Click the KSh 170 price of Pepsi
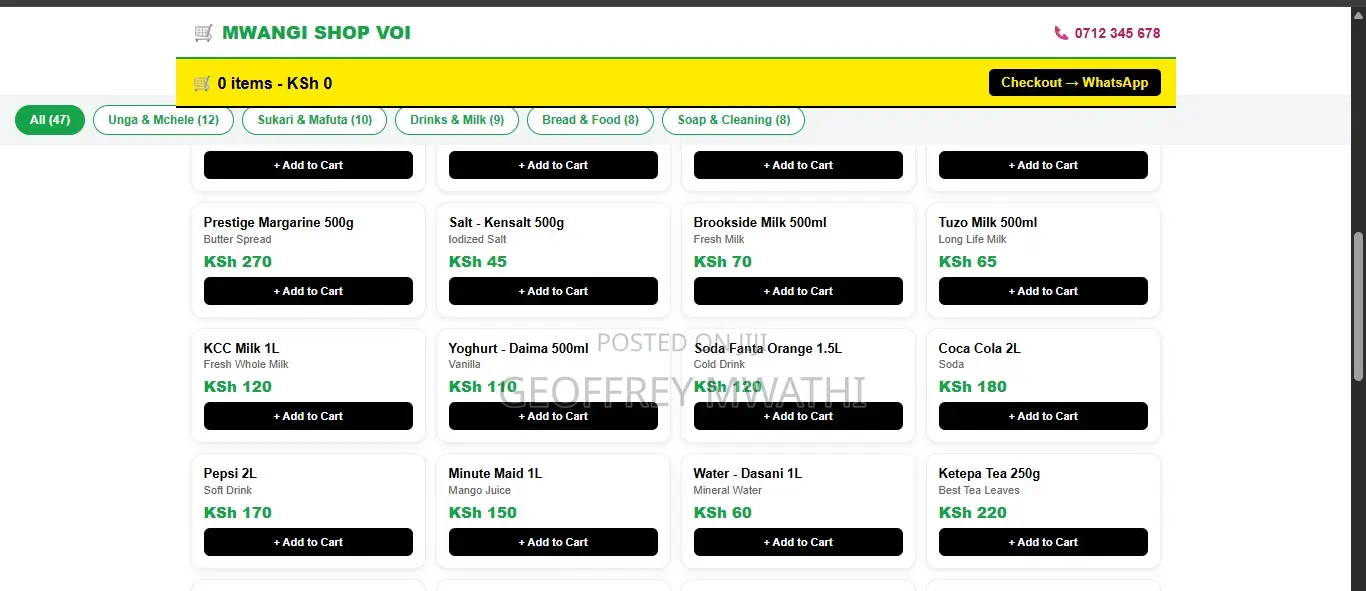 (238, 513)
